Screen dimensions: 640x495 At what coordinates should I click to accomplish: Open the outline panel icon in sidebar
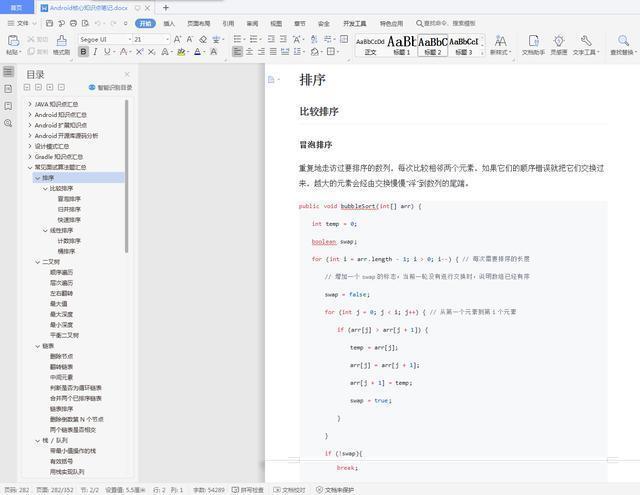(x=8, y=72)
